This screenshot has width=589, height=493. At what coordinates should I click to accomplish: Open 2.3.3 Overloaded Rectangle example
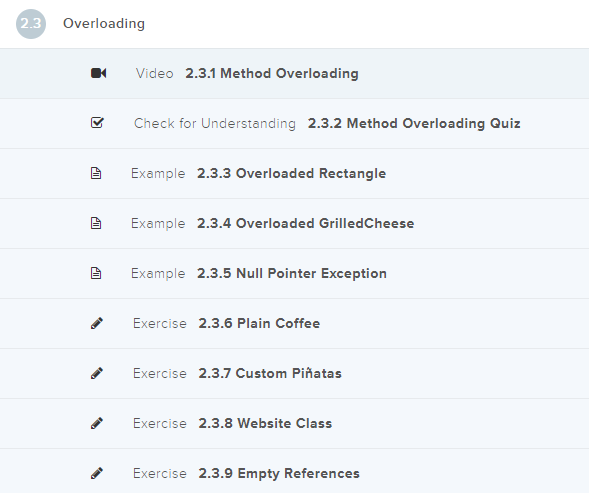pos(294,173)
